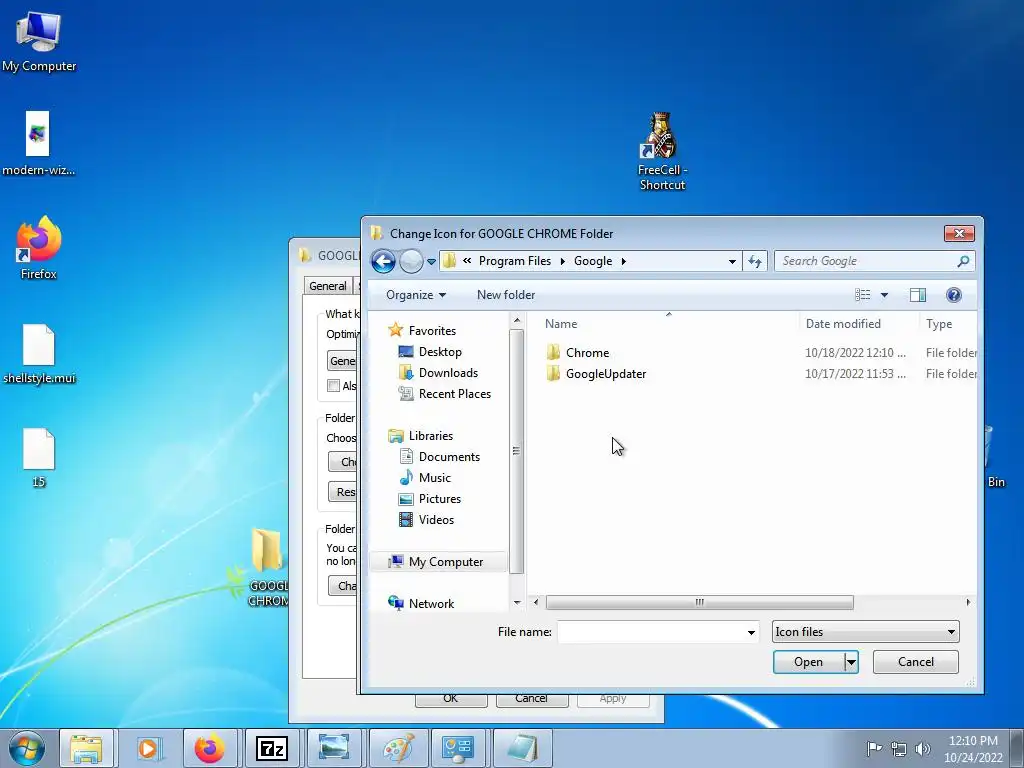Image resolution: width=1024 pixels, height=768 pixels.
Task: Expand the view options dropdown arrow
Action: point(884,295)
